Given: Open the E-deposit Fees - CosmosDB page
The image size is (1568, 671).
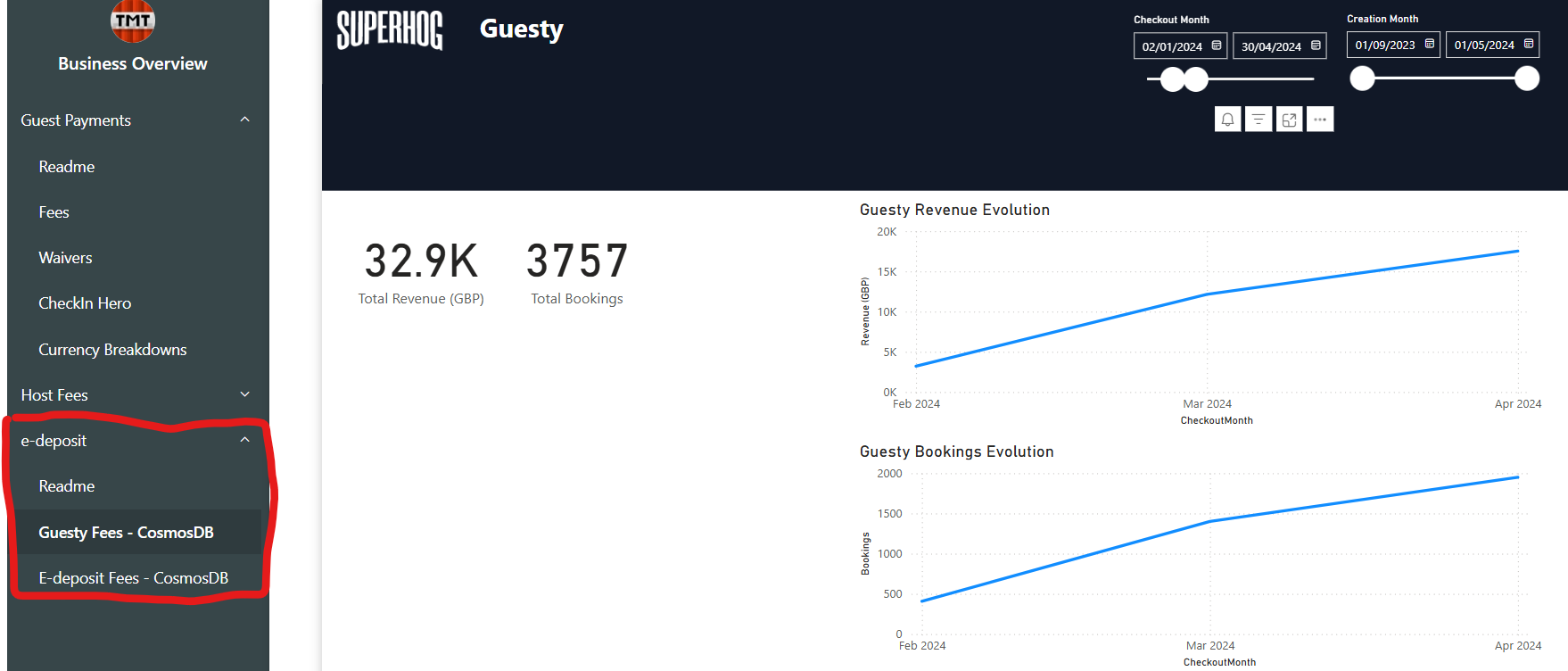Looking at the screenshot, I should [133, 578].
